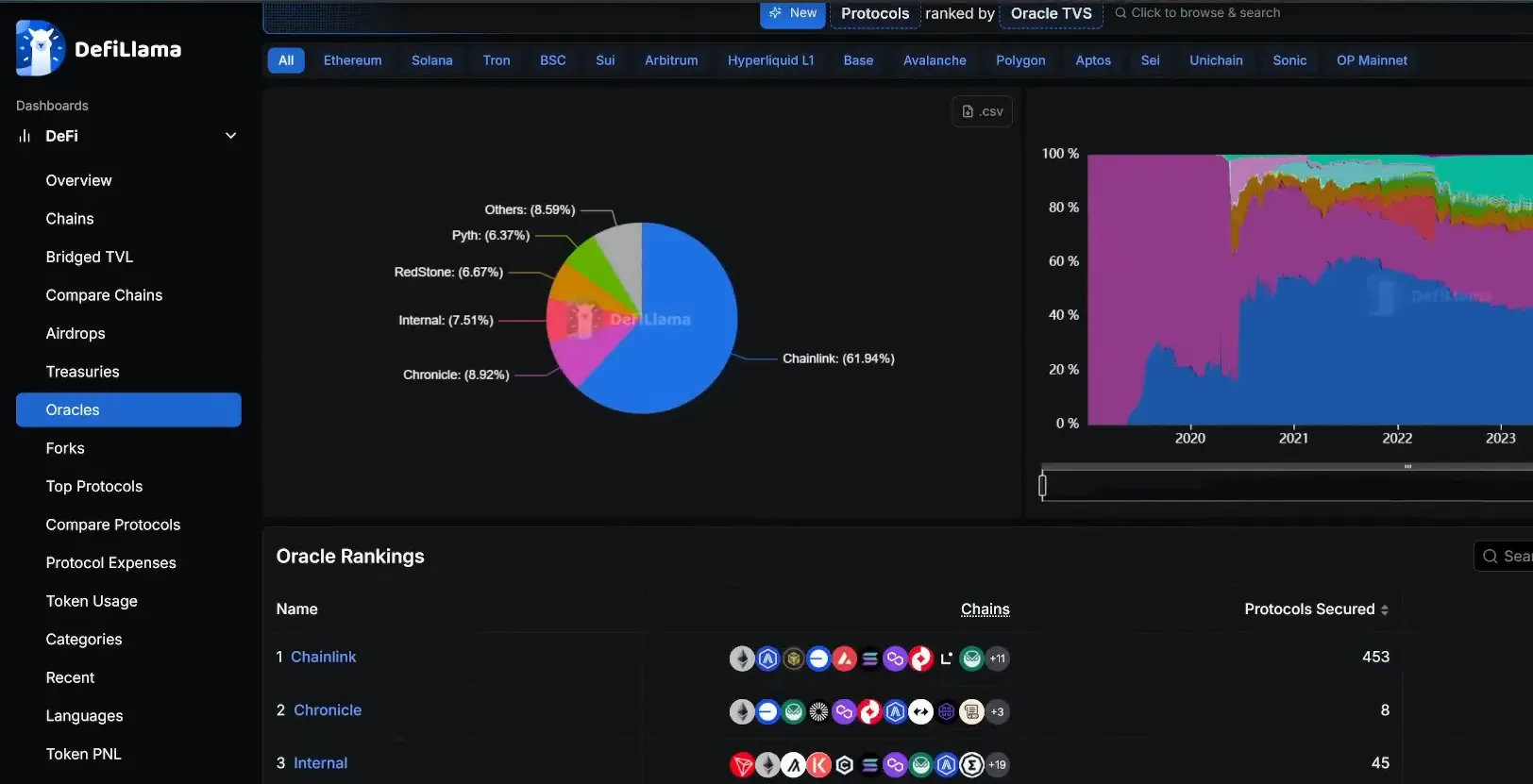Click BSC chain icon in Chainlink row

[x=793, y=659]
